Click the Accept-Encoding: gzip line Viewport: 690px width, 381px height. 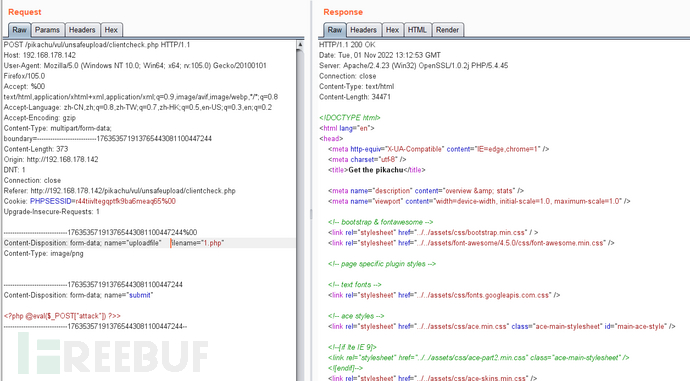coord(40,118)
